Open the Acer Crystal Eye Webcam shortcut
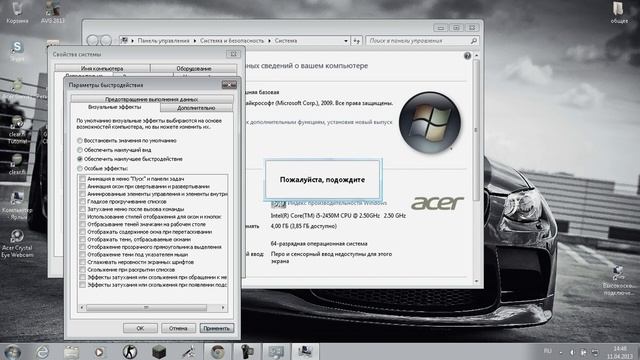Image resolution: width=640 pixels, height=360 pixels. 17,244
